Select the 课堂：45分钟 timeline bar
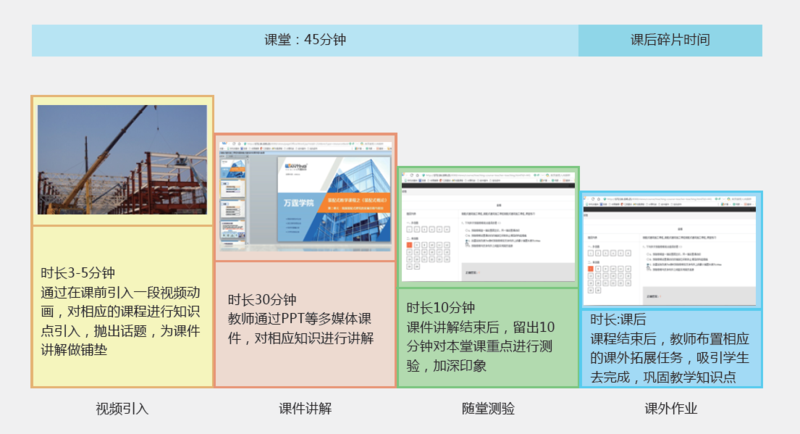Screen dimensions: 800x434 [305, 40]
